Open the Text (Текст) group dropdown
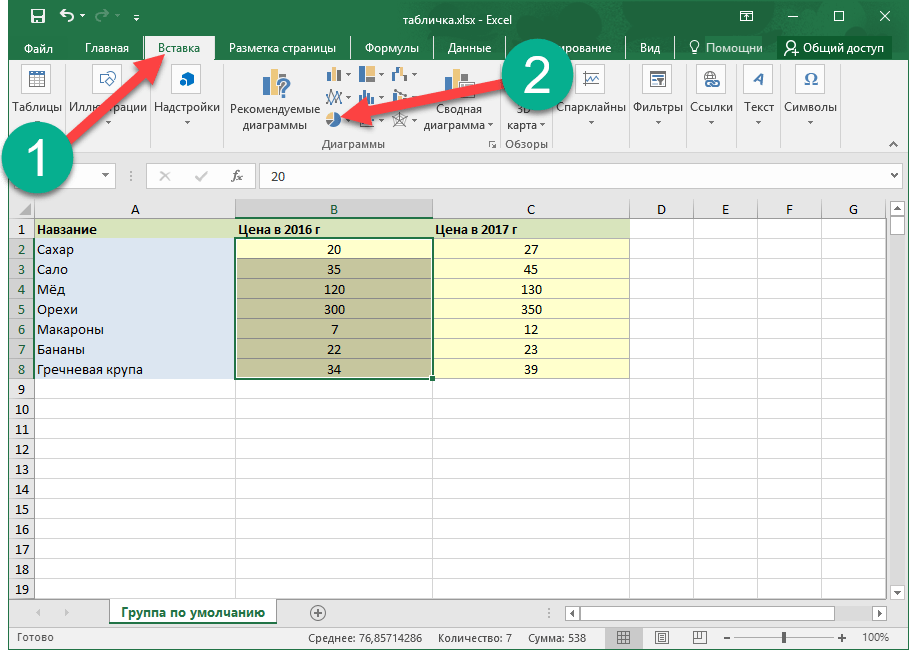This screenshot has height=650, width=909. tap(759, 123)
